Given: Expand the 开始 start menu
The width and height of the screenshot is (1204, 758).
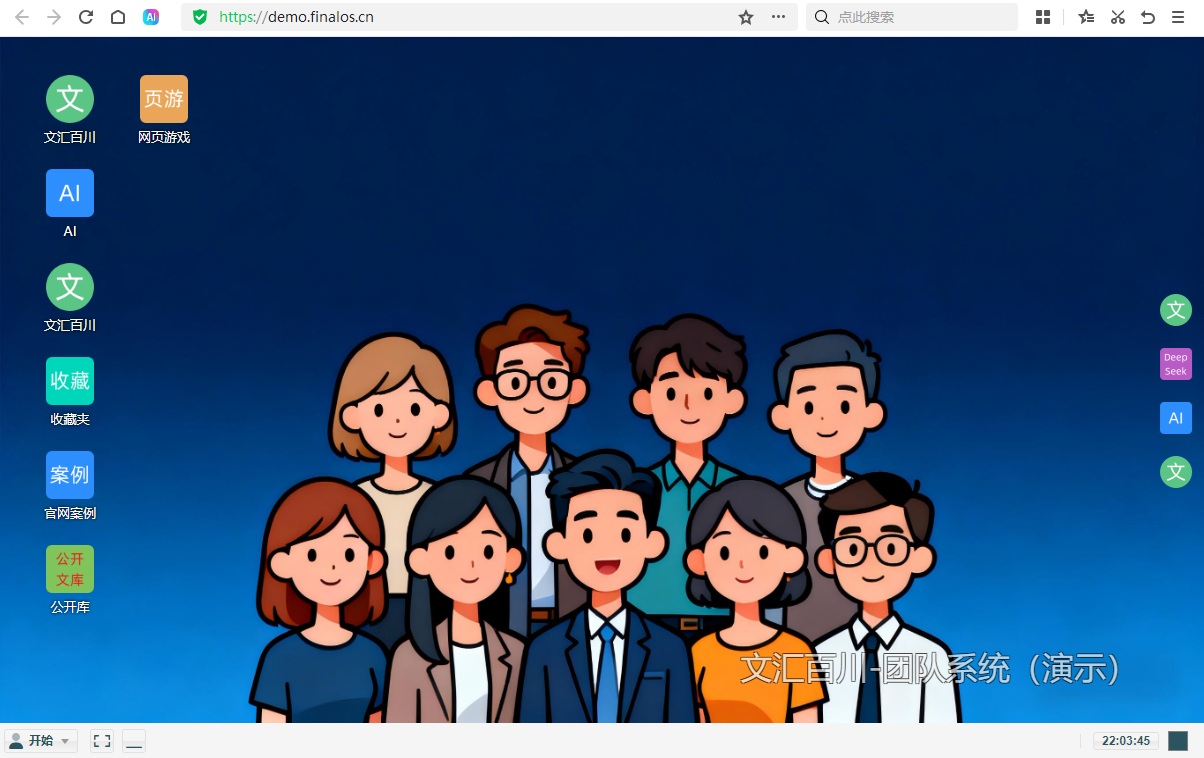Looking at the screenshot, I should [41, 741].
